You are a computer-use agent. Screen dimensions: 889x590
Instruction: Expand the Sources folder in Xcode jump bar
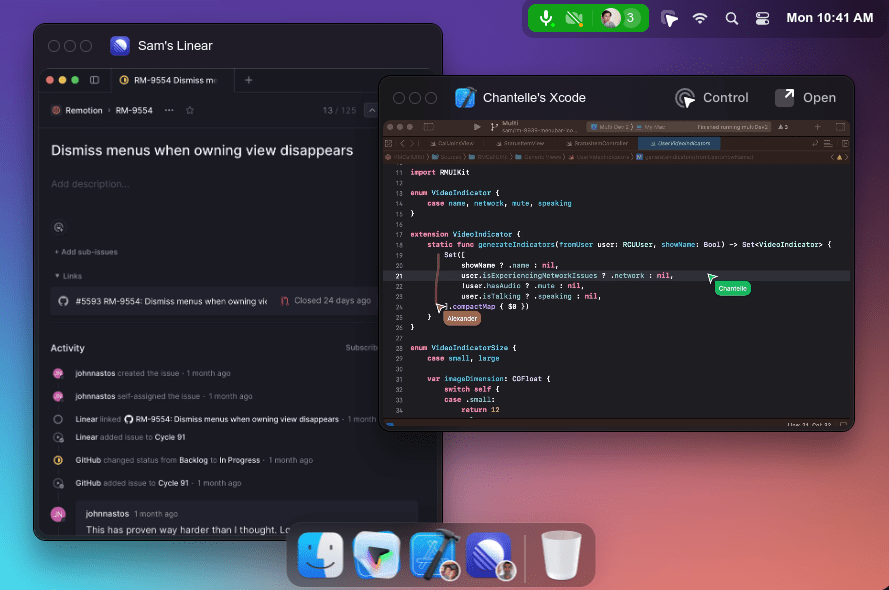click(x=446, y=157)
